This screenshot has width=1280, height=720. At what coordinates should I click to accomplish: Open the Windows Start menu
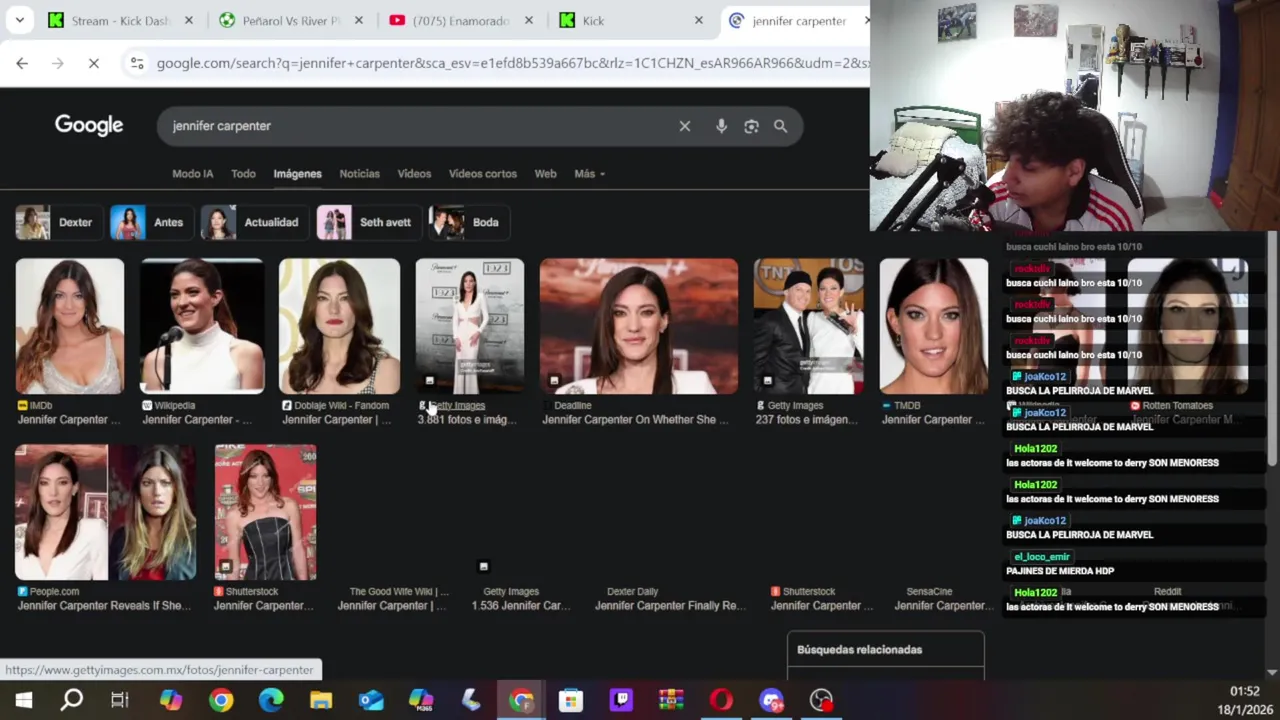click(x=23, y=700)
